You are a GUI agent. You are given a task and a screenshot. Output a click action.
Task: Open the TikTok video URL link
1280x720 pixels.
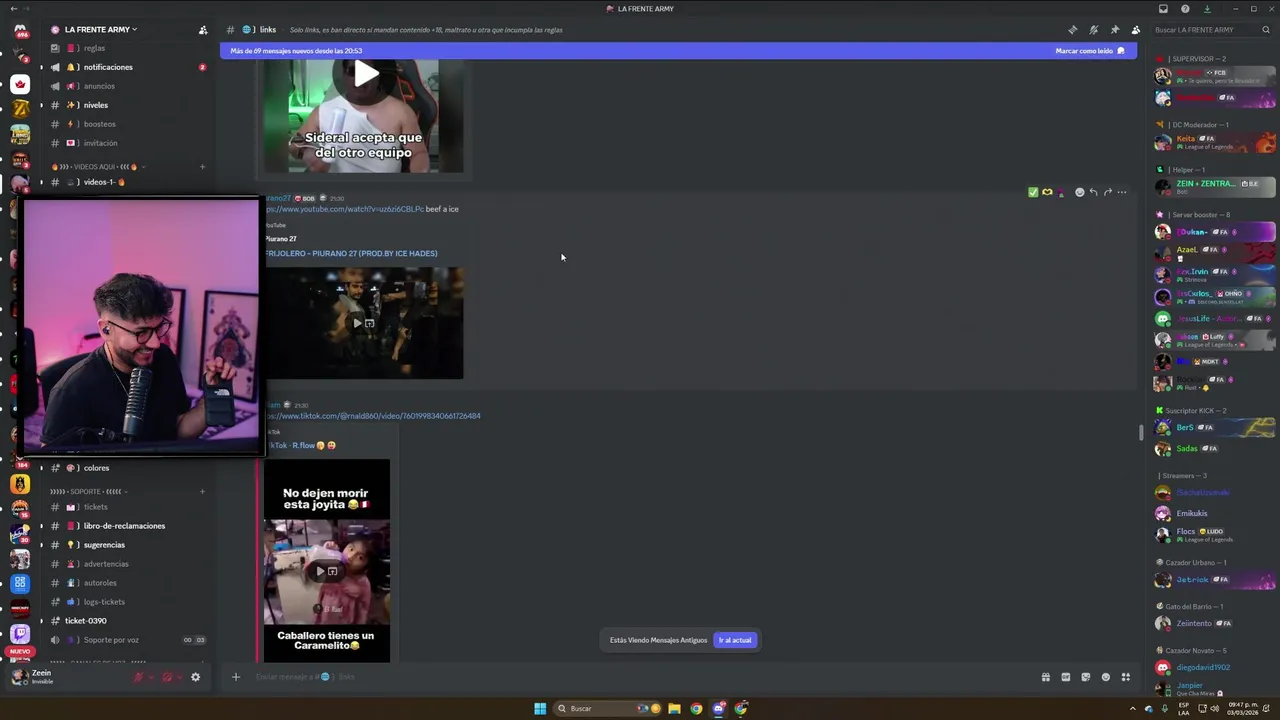click(x=373, y=416)
